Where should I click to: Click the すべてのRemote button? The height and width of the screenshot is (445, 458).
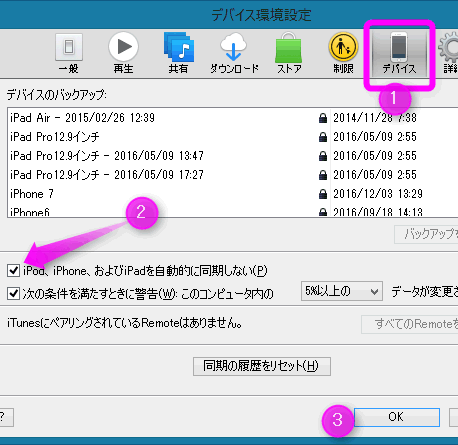pyautogui.click(x=410, y=324)
